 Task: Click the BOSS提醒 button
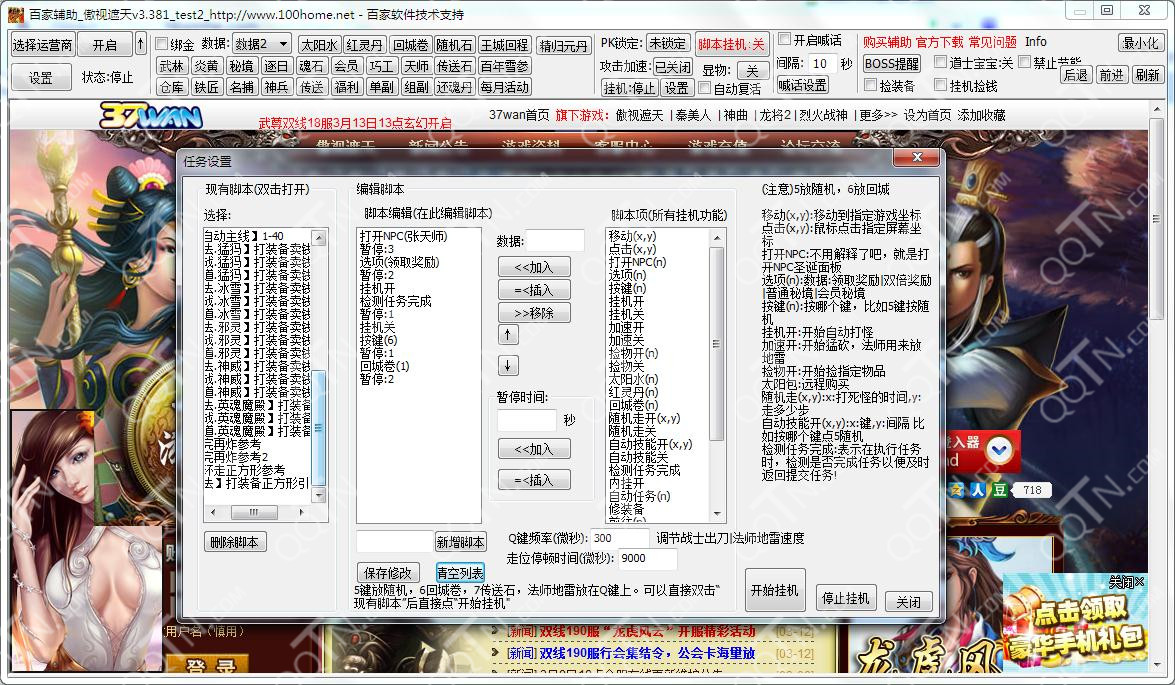pos(892,64)
